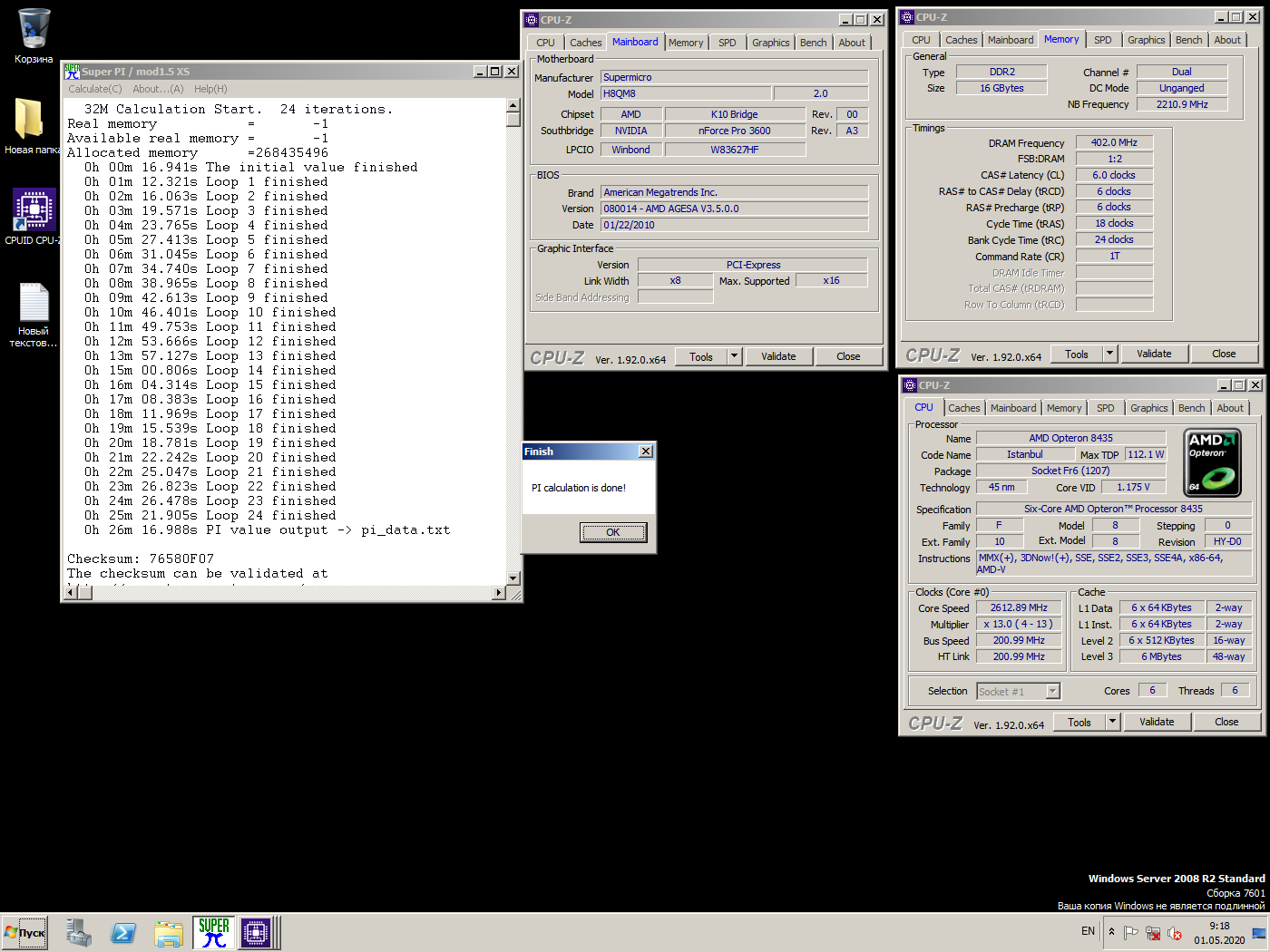
Task: Close the Finish dialog
Action: click(x=646, y=452)
